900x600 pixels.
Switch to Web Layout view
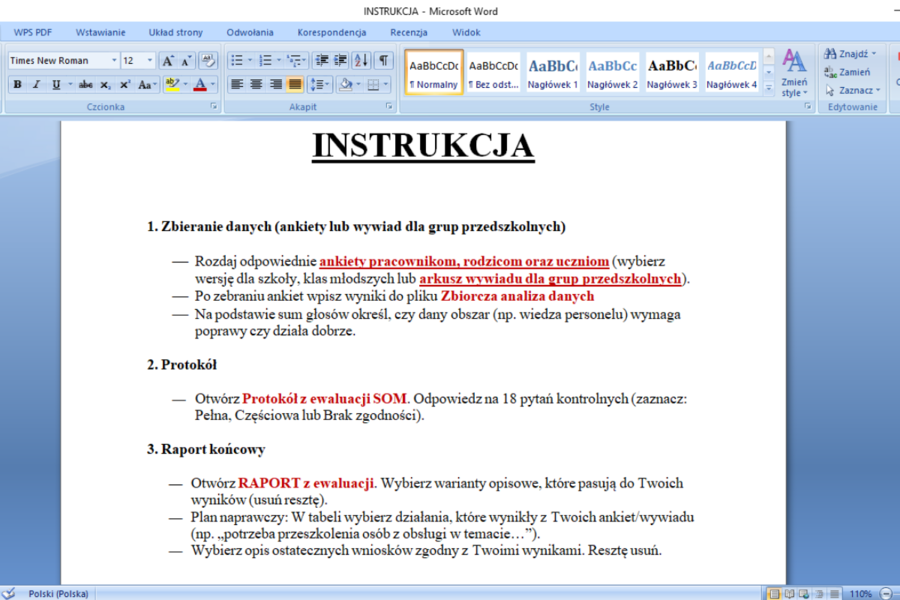coord(804,593)
